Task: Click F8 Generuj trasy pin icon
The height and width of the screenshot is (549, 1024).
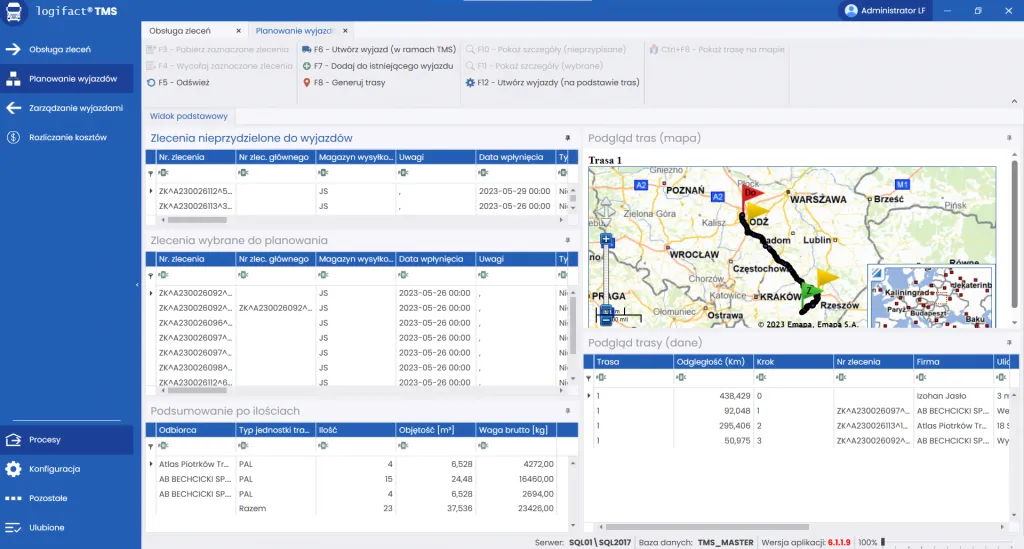Action: [x=307, y=82]
